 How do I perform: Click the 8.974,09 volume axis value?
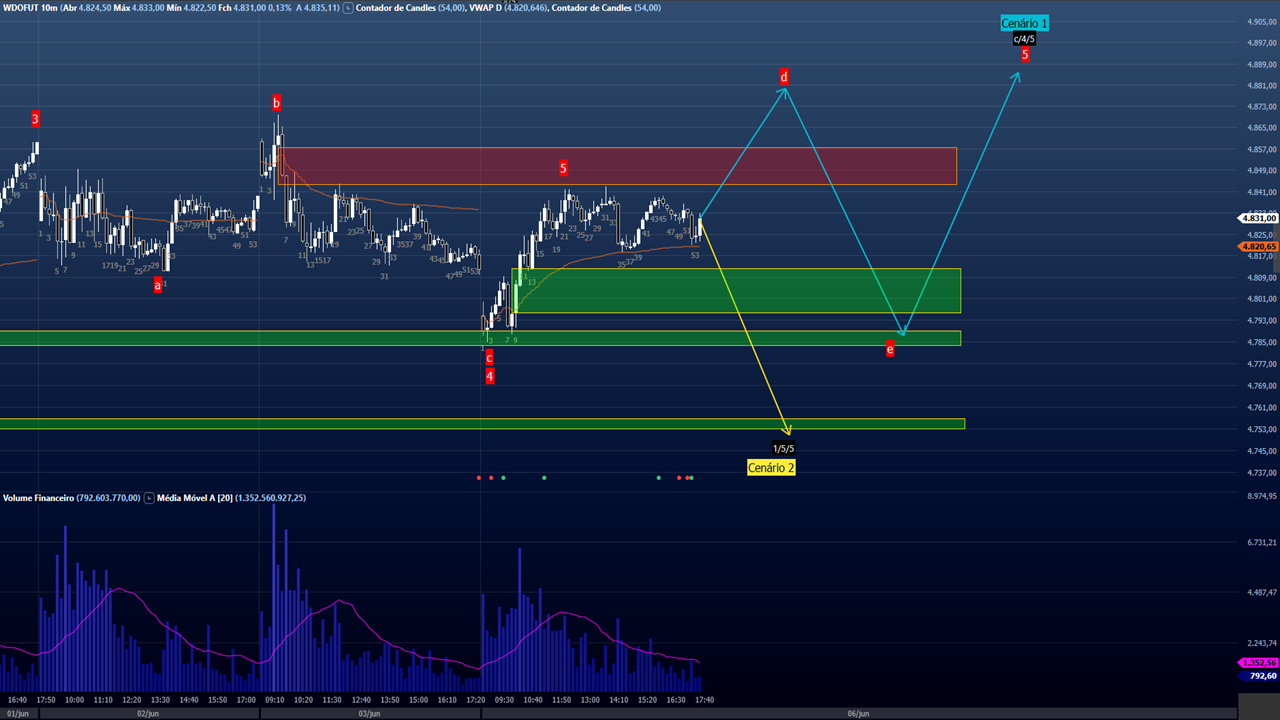pyautogui.click(x=1261, y=495)
